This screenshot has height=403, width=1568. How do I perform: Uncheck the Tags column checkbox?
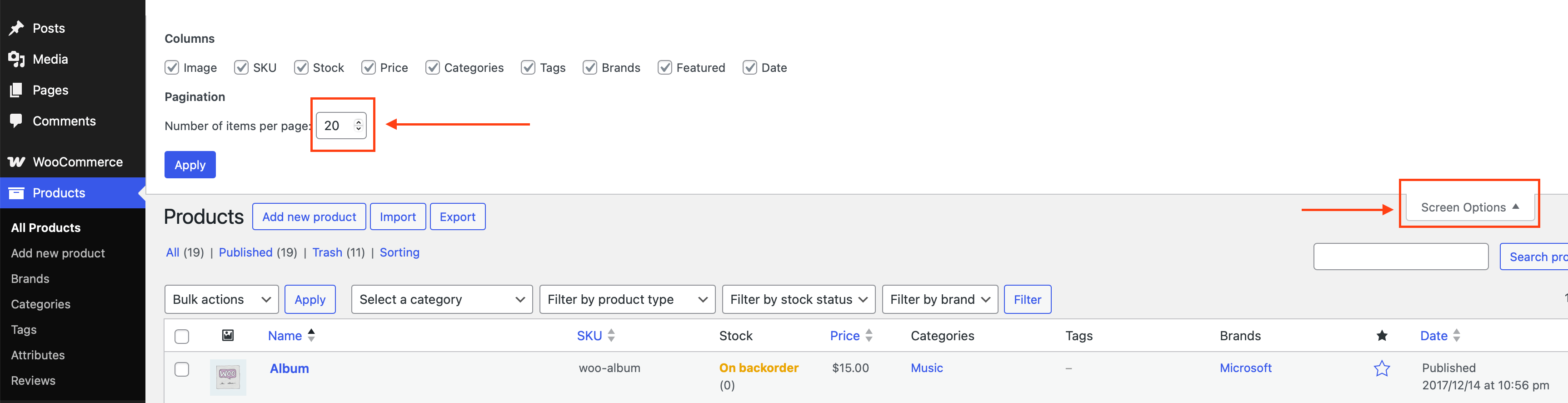click(x=528, y=68)
